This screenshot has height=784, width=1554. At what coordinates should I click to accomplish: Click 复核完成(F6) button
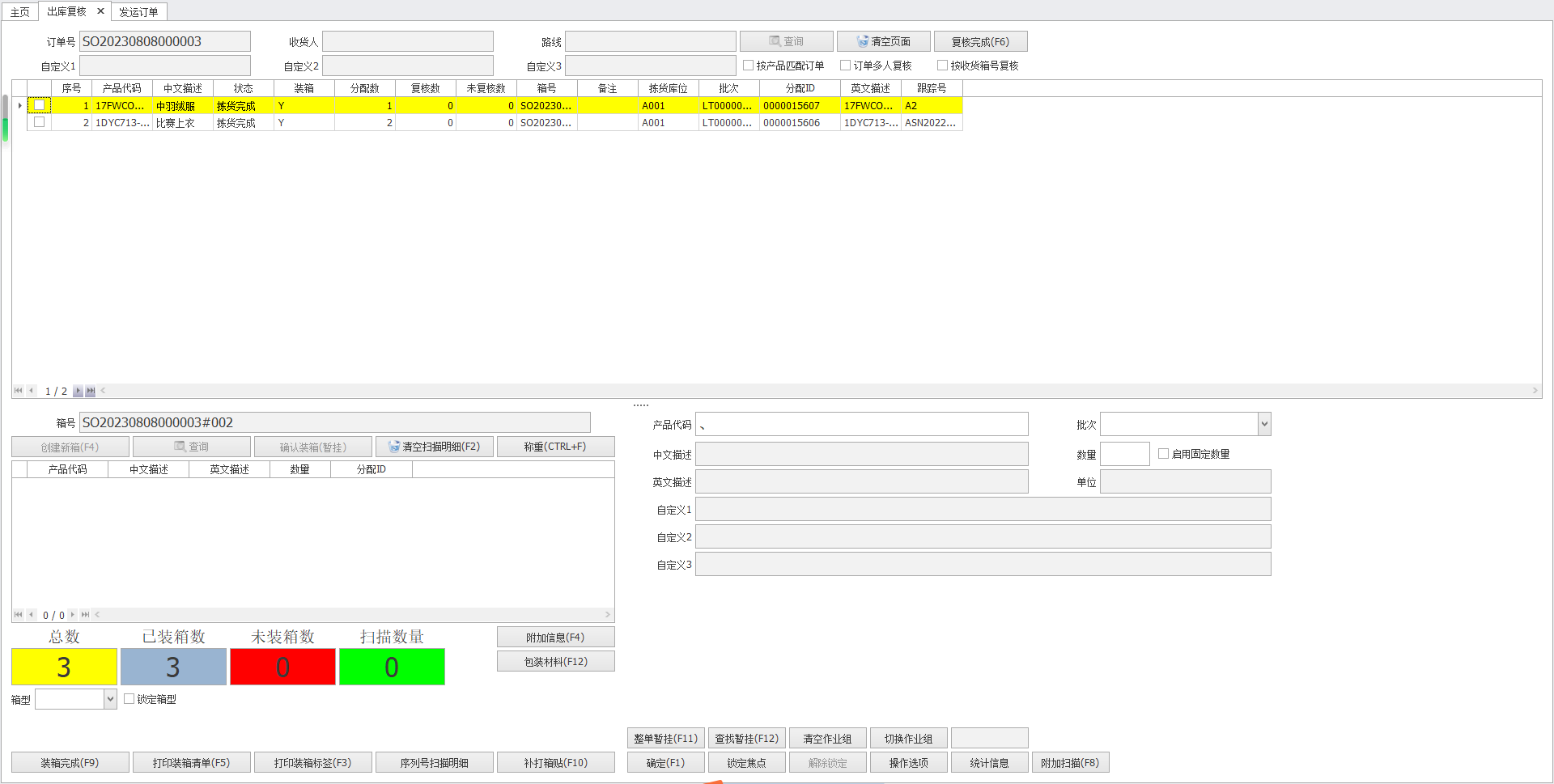(980, 41)
